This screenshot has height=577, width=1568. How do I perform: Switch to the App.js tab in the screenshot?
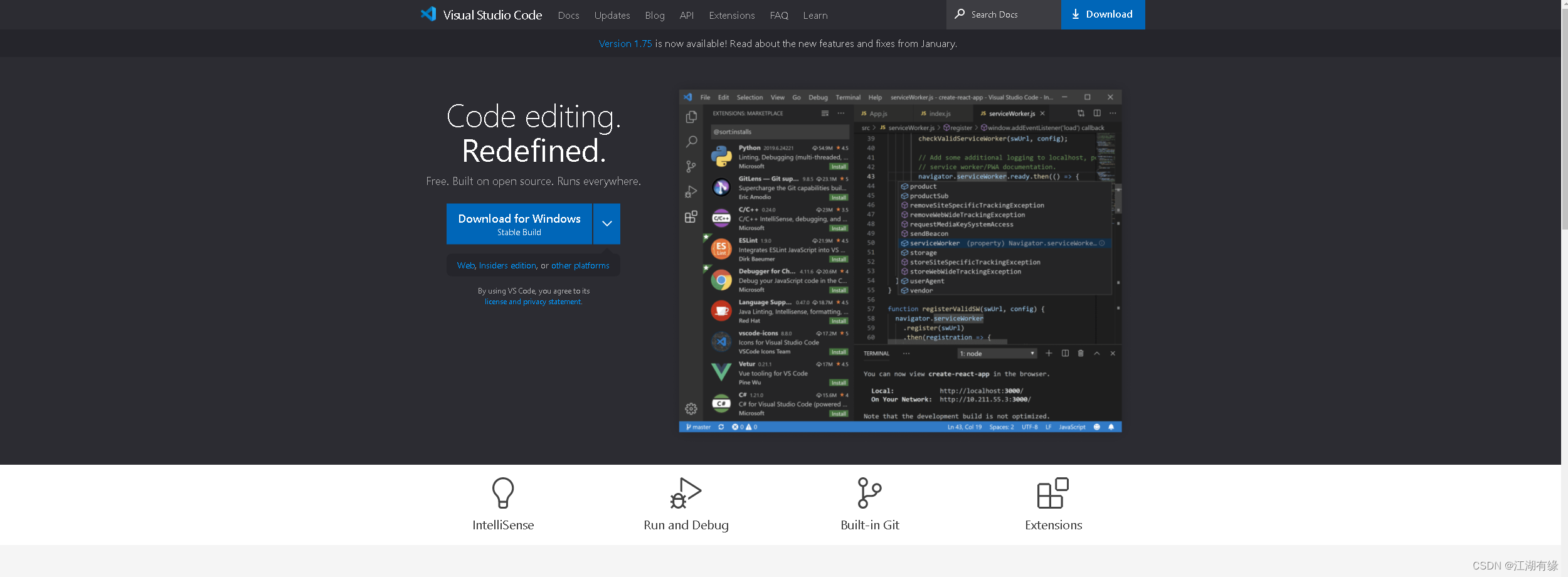coord(878,114)
